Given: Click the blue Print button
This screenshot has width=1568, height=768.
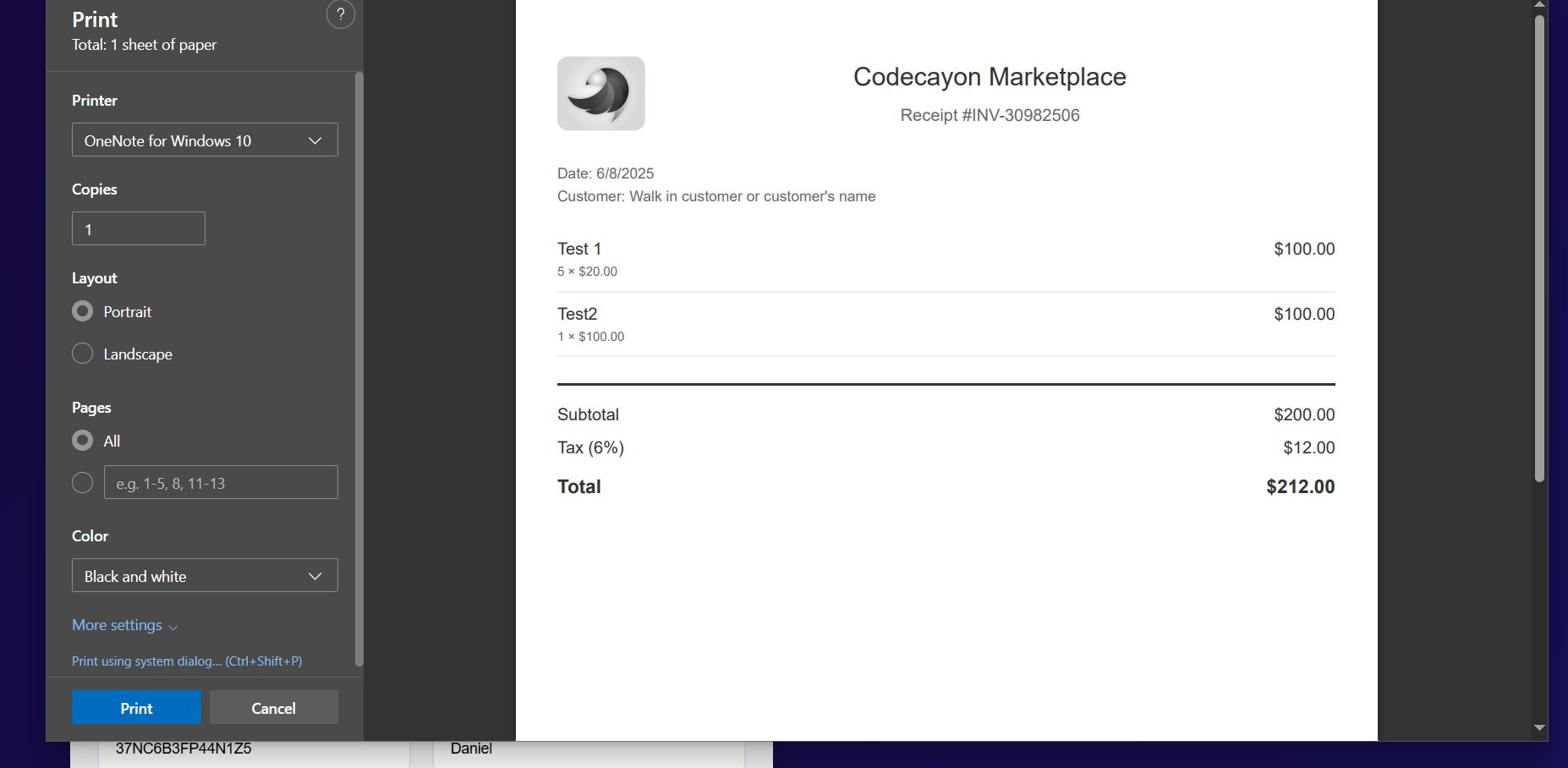Looking at the screenshot, I should coord(136,708).
